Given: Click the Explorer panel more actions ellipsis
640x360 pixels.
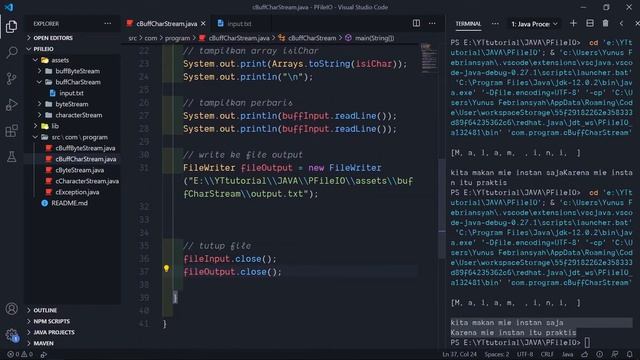Looking at the screenshot, I should (x=107, y=24).
